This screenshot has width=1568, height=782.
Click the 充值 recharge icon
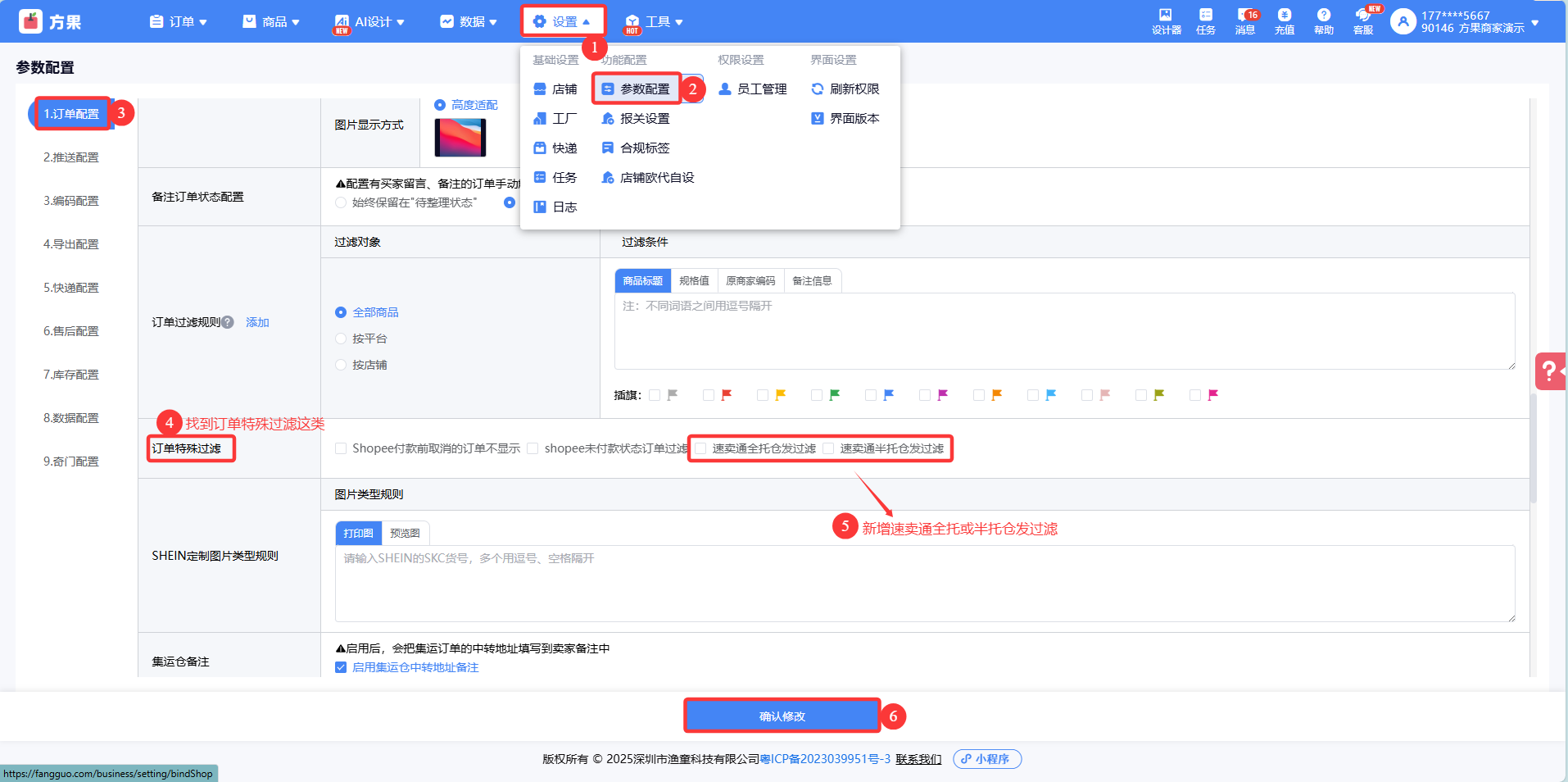point(1285,21)
